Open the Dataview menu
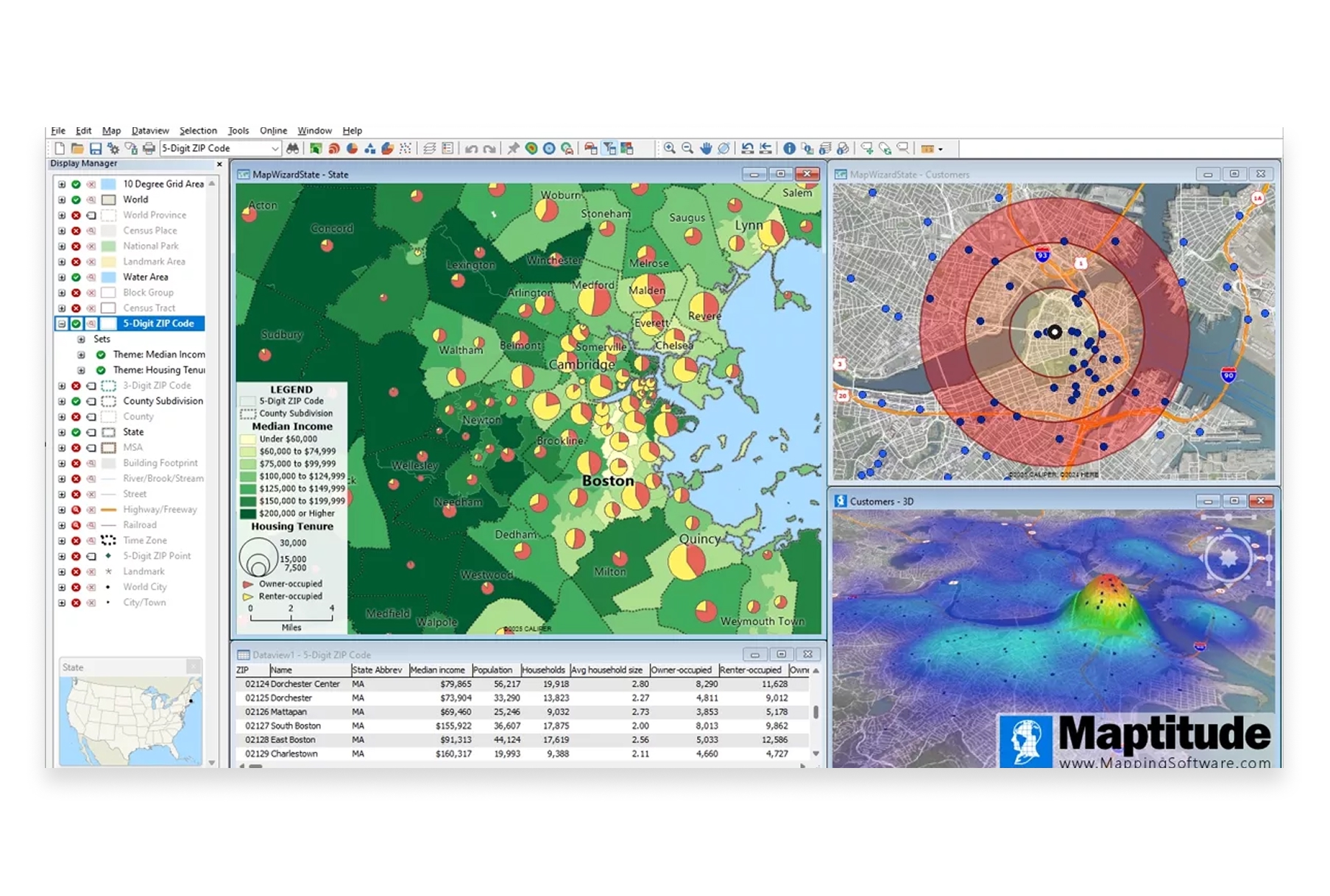Screen dimensions: 1330x896 (150, 130)
